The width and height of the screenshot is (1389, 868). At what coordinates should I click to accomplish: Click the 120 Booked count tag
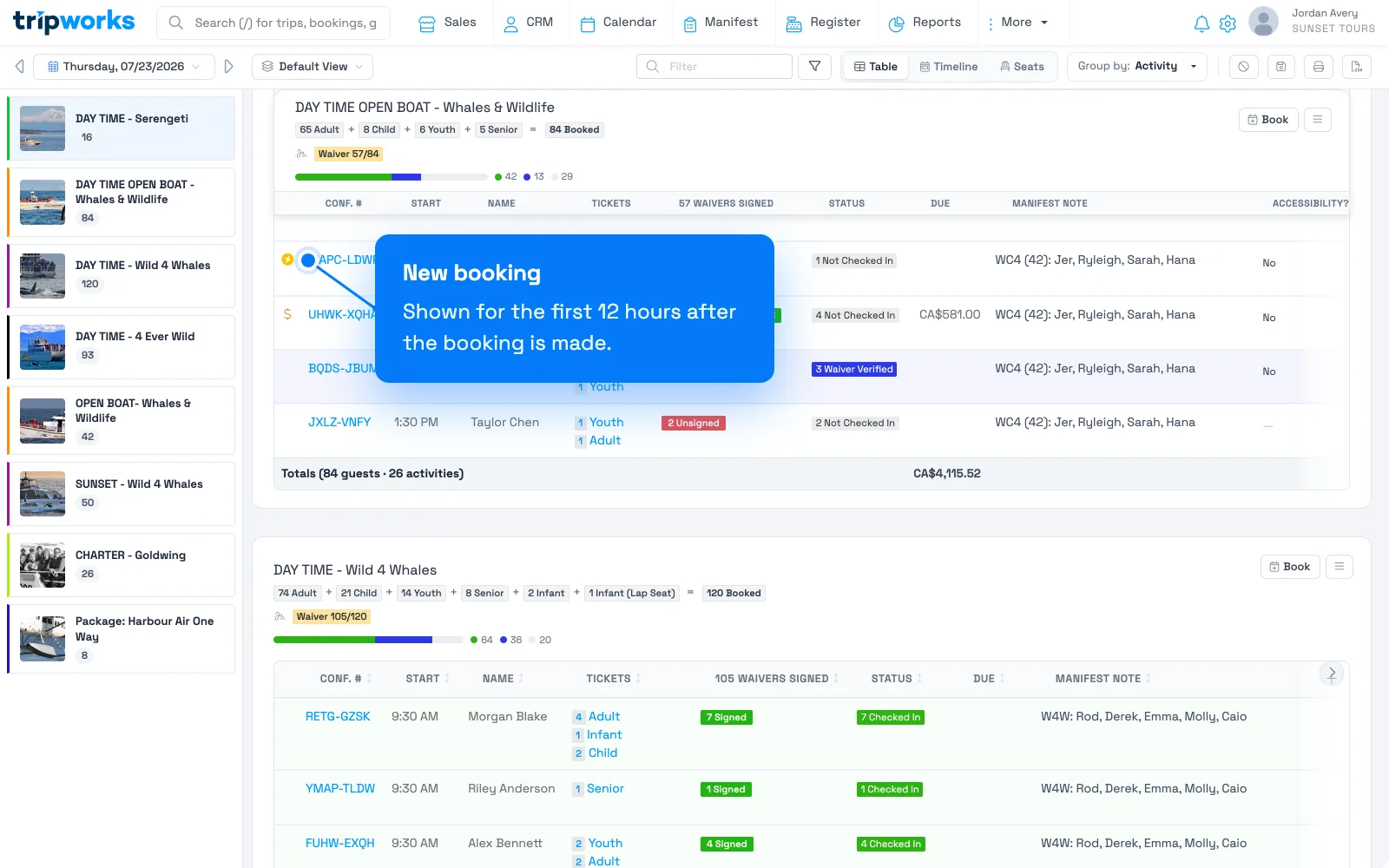coord(734,594)
